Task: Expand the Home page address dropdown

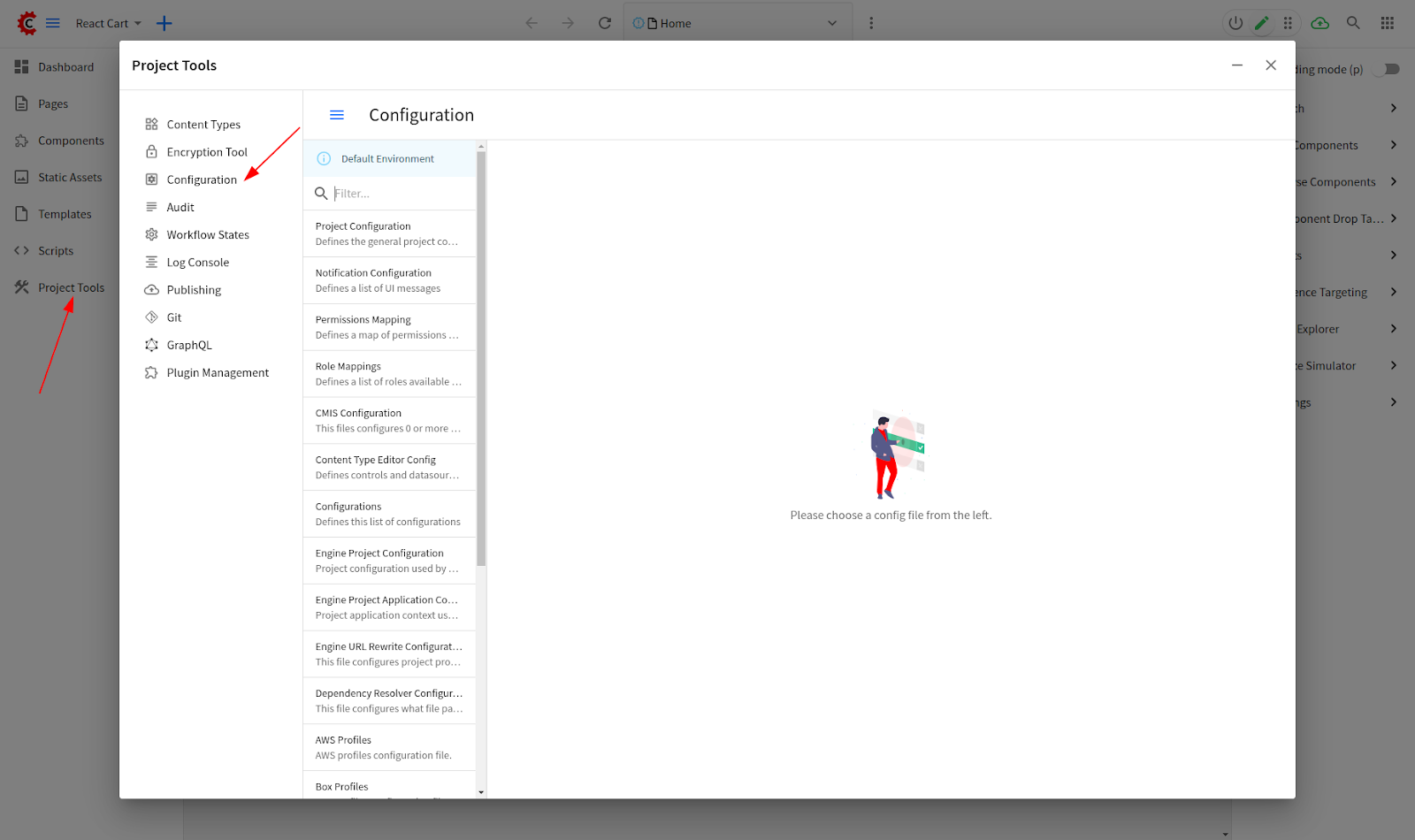Action: 831,24
